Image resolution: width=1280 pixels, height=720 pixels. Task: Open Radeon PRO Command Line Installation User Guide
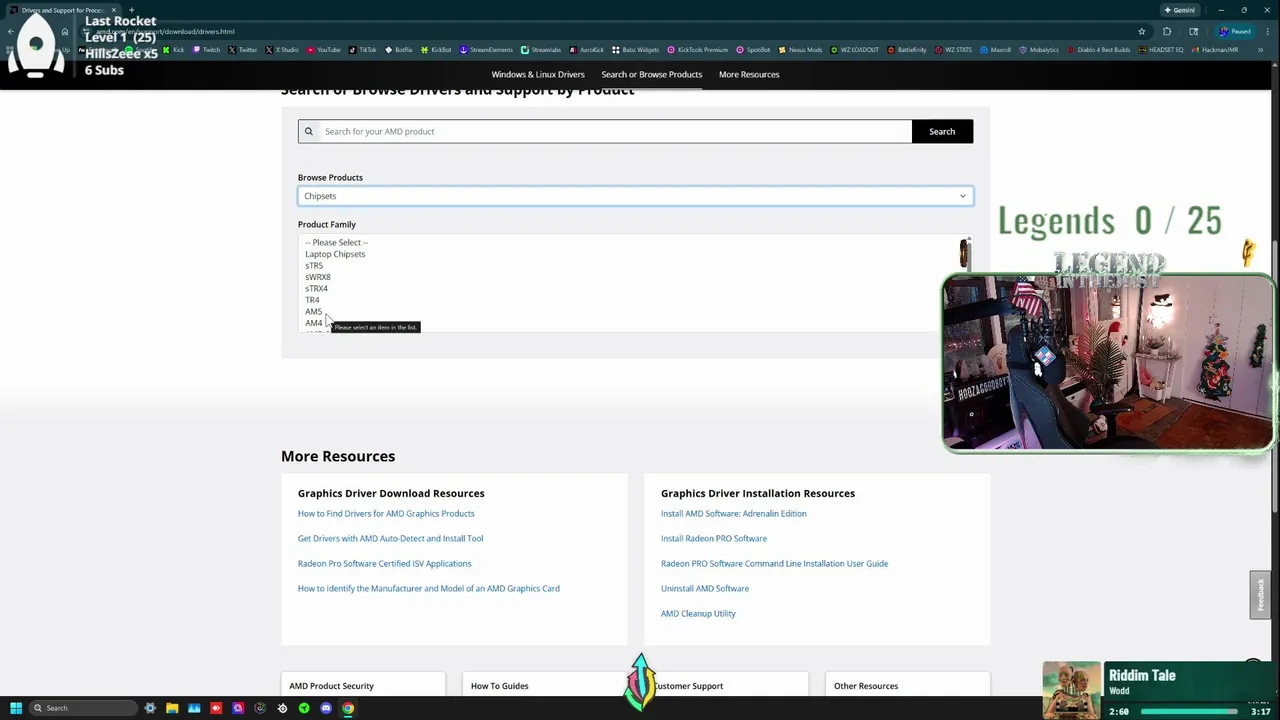point(774,563)
